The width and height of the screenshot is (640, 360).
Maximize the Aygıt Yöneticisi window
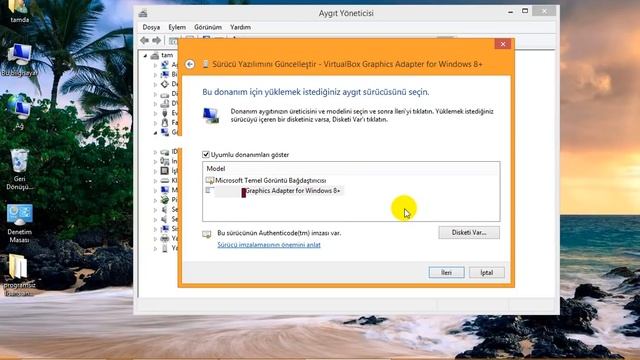click(x=525, y=11)
